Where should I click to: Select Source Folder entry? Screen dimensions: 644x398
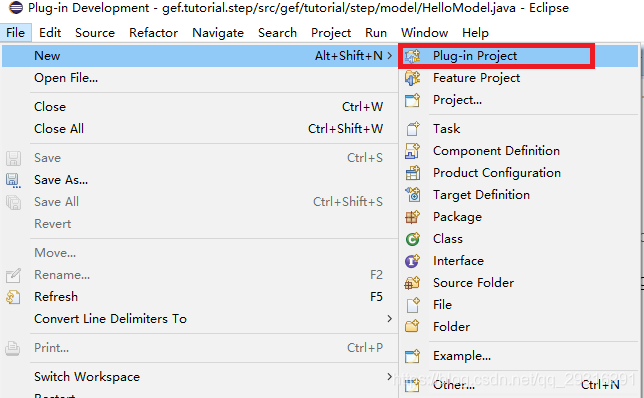(x=519, y=283)
